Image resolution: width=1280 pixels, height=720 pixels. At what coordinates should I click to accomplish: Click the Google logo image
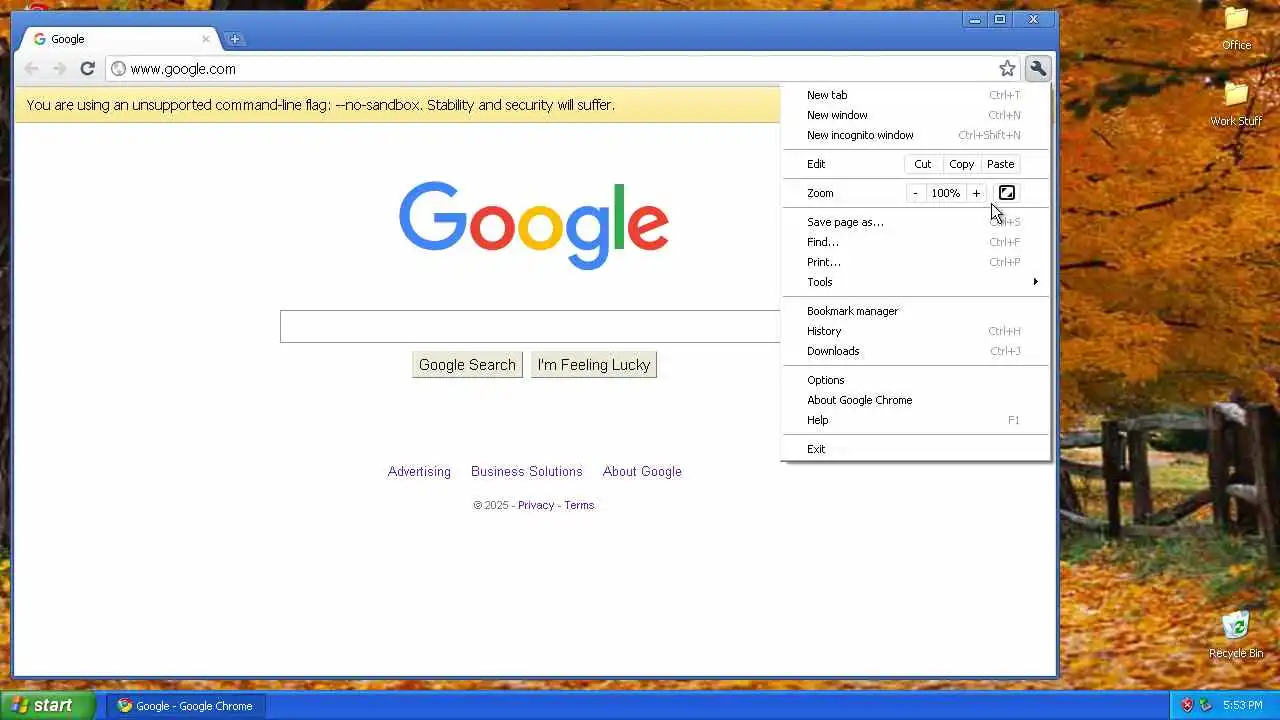(x=534, y=225)
